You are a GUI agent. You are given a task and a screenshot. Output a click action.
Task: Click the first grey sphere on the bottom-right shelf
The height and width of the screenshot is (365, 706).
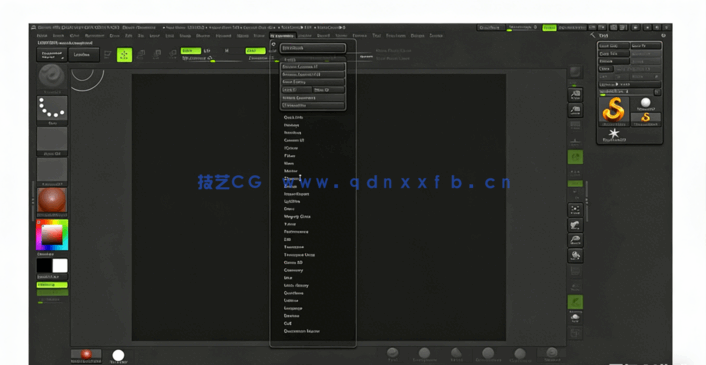click(x=393, y=354)
